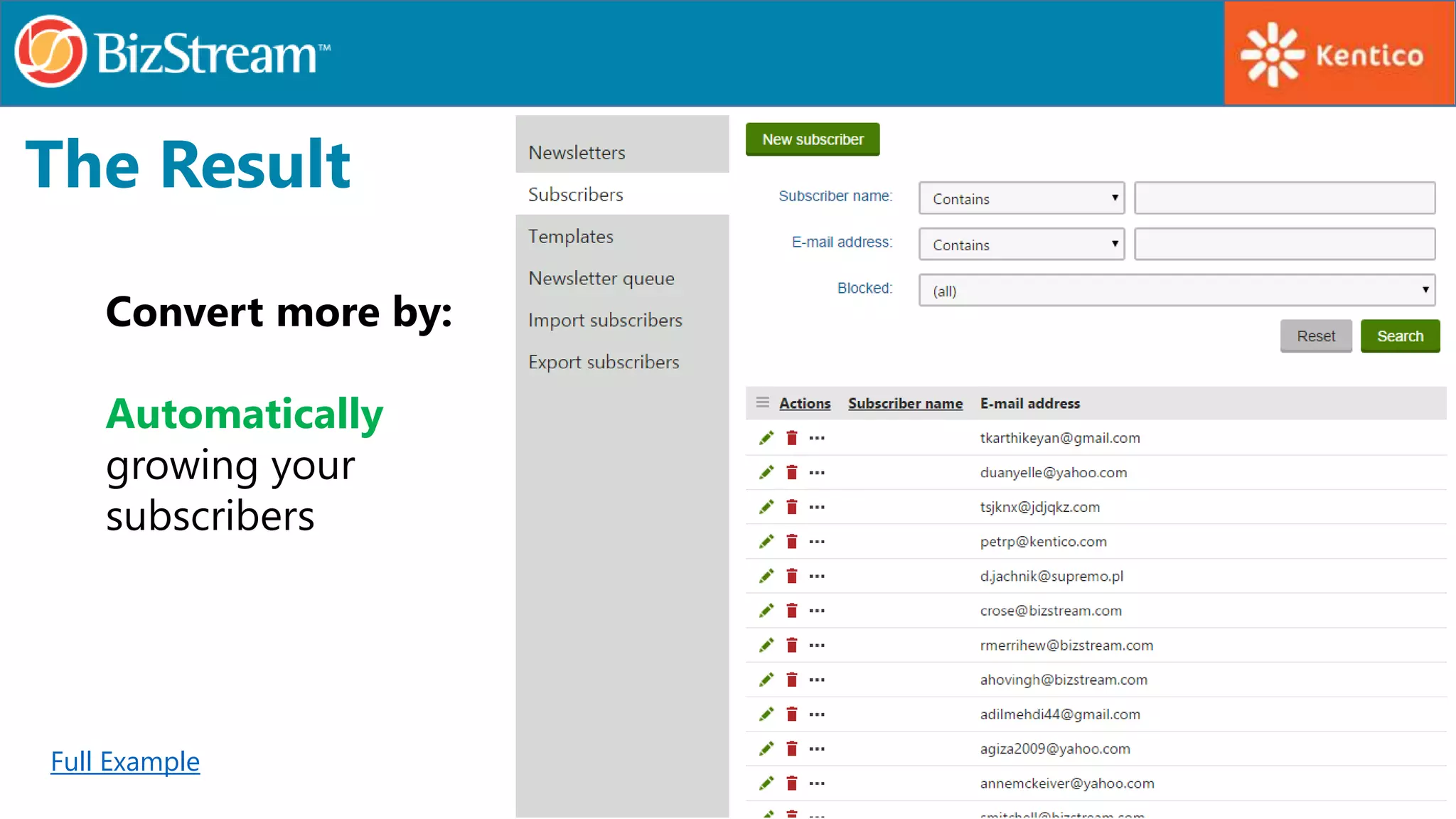This screenshot has width=1456, height=819.
Task: Edit subscriber duanyelle@yahoo.com
Action: [766, 473]
